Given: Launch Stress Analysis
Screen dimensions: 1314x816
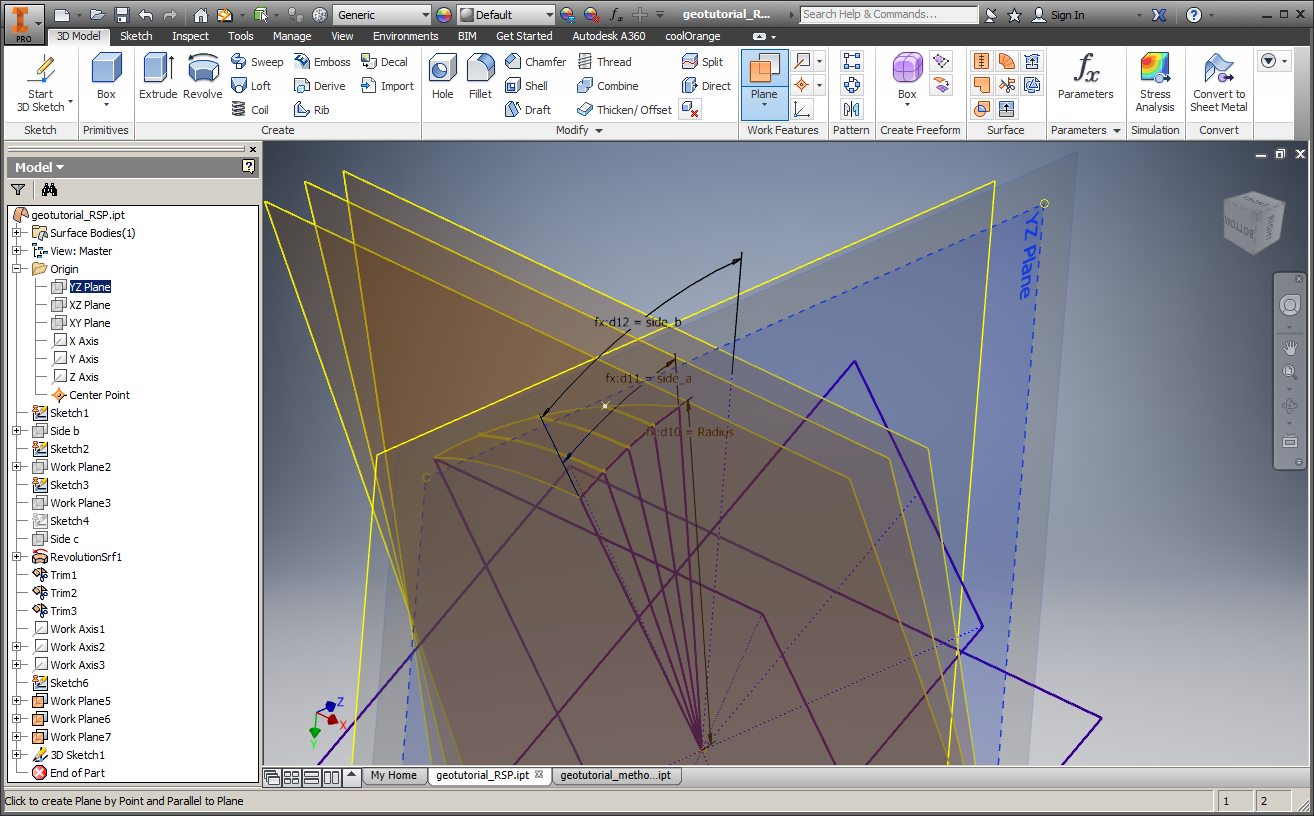Looking at the screenshot, I should (1155, 83).
